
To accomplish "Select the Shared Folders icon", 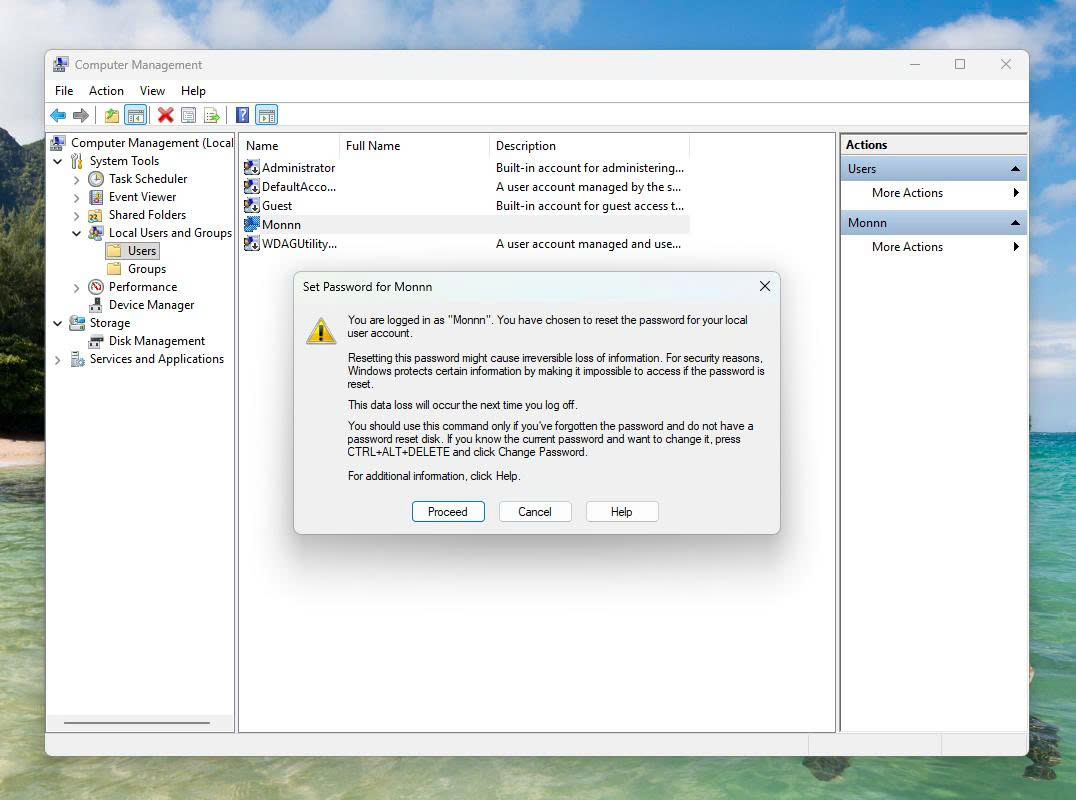I will [x=95, y=215].
